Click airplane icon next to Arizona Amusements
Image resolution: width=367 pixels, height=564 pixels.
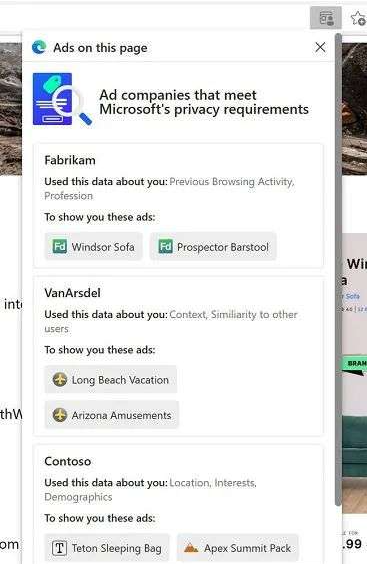pos(60,415)
